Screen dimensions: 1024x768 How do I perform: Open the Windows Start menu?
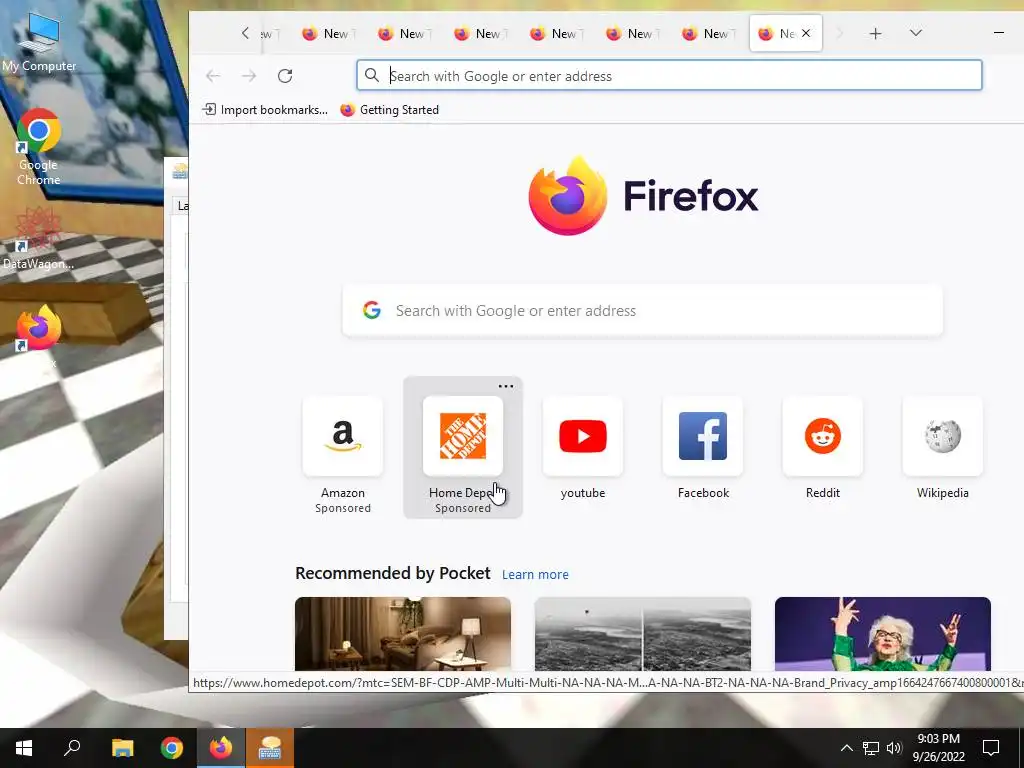24,748
